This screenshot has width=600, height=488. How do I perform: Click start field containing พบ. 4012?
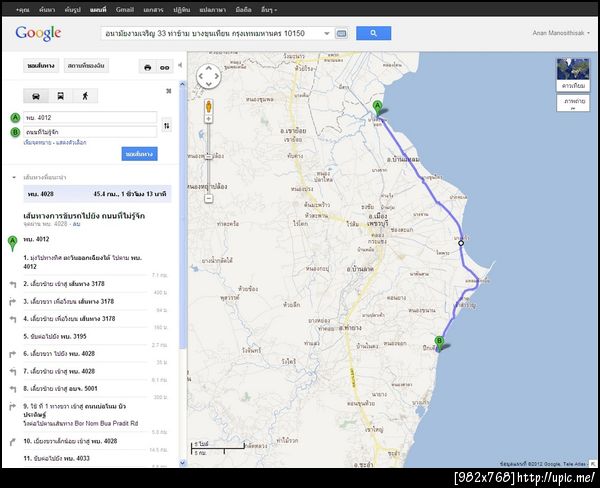pyautogui.click(x=90, y=118)
